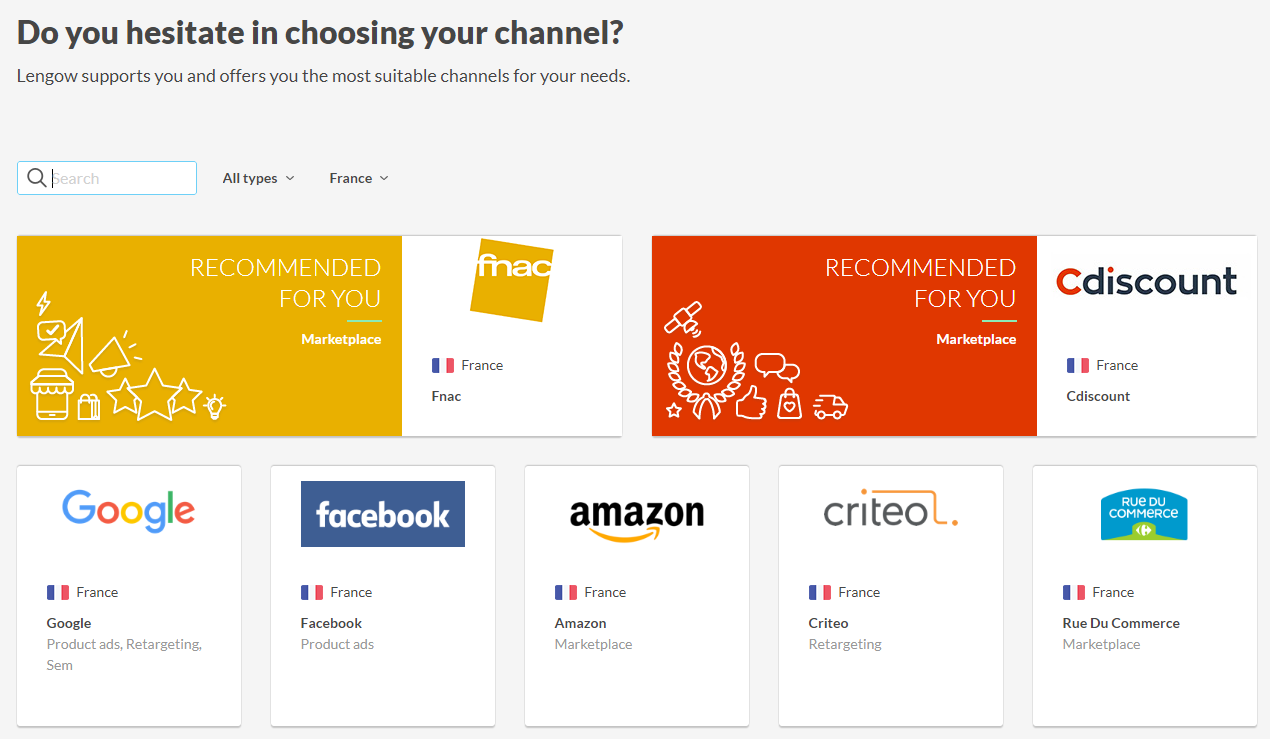Click the Fnac logo
The image size is (1270, 739).
(x=513, y=279)
